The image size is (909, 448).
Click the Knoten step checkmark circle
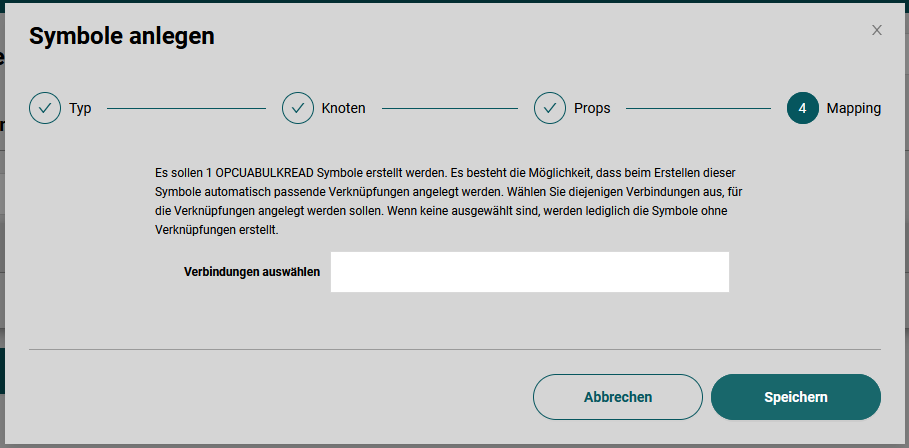298,108
